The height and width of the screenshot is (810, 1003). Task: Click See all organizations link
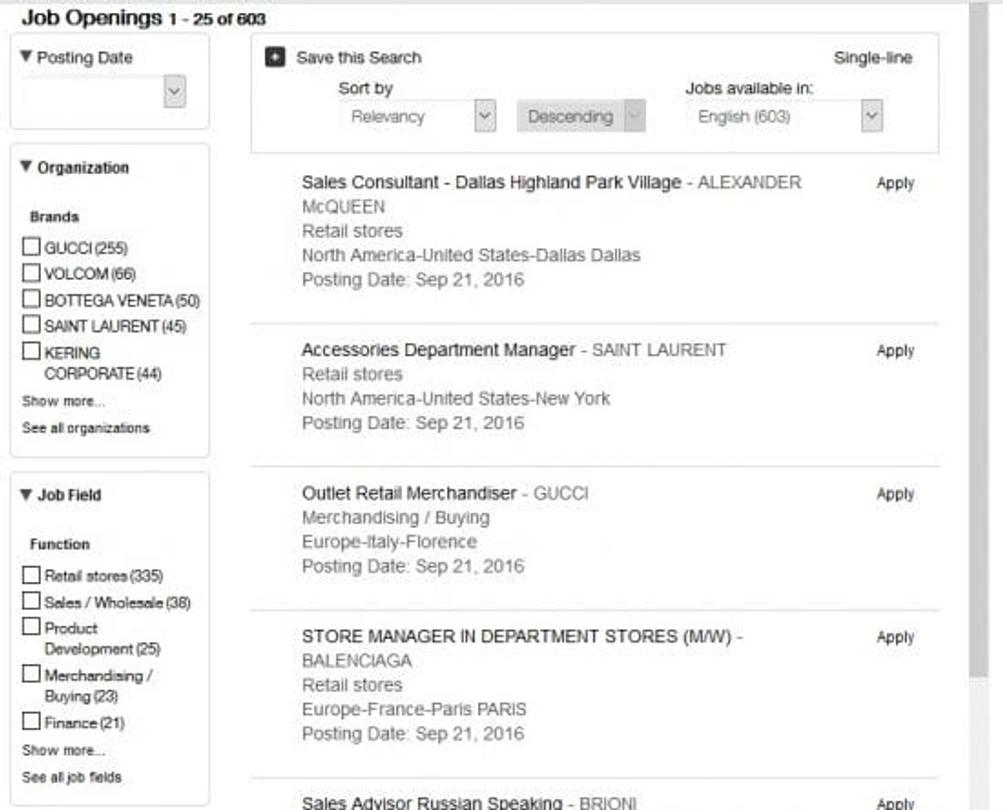pos(86,428)
